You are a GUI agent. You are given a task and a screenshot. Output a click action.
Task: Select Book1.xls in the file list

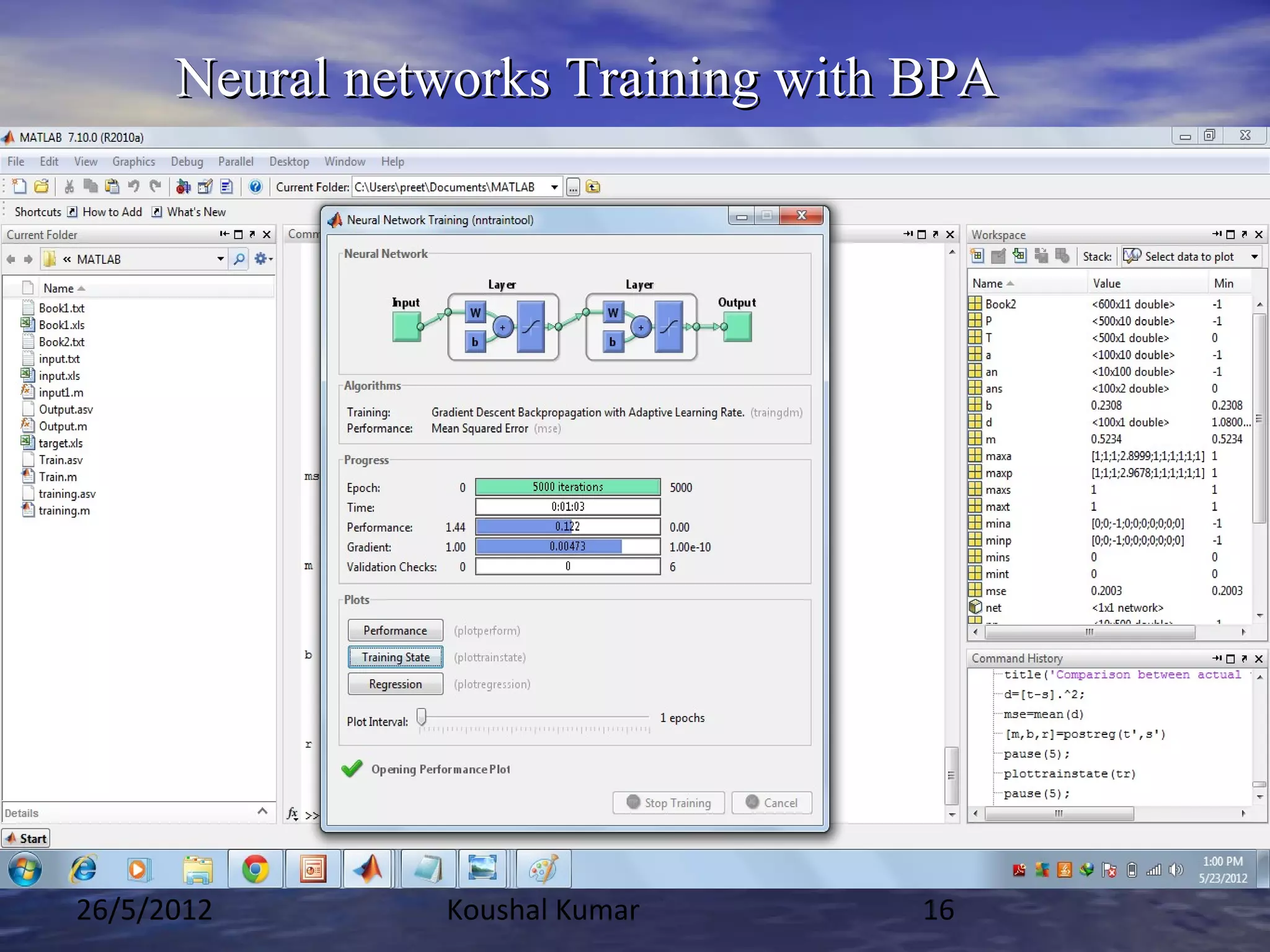[x=61, y=325]
